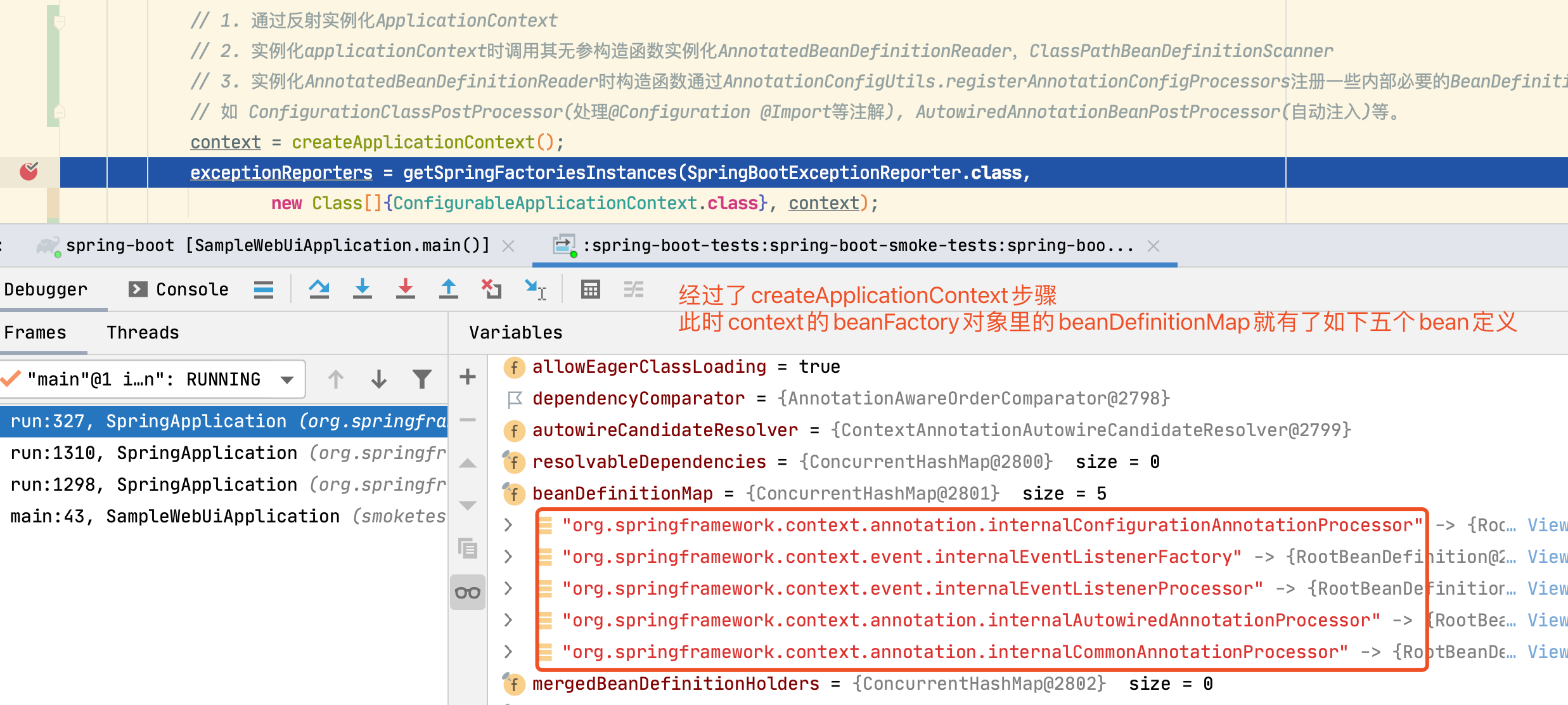
Task: Click the Run to Cursor icon
Action: point(536,289)
